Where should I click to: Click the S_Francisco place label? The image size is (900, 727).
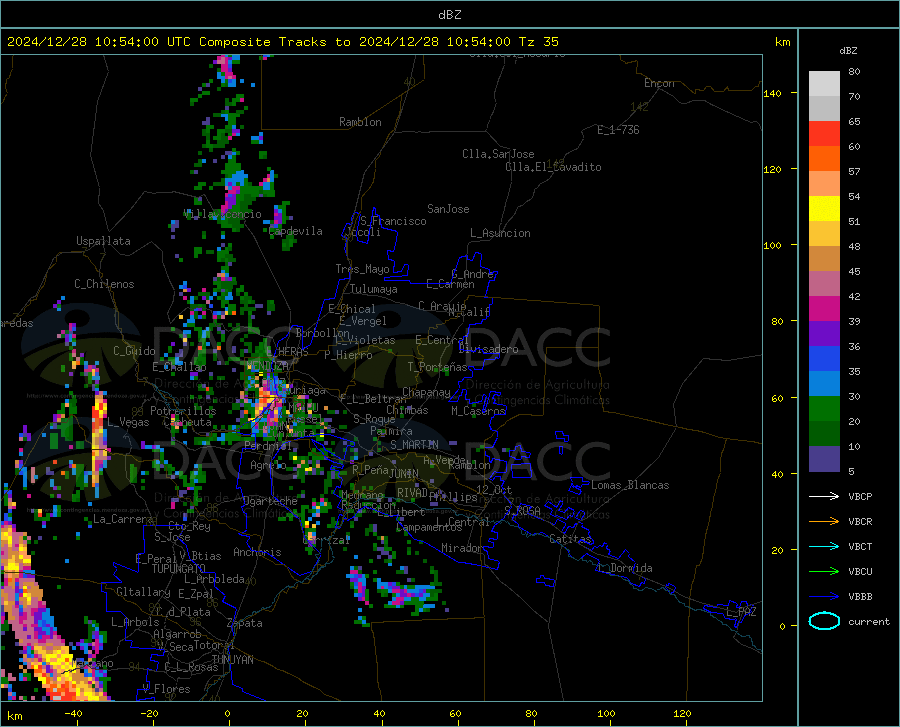tap(393, 221)
